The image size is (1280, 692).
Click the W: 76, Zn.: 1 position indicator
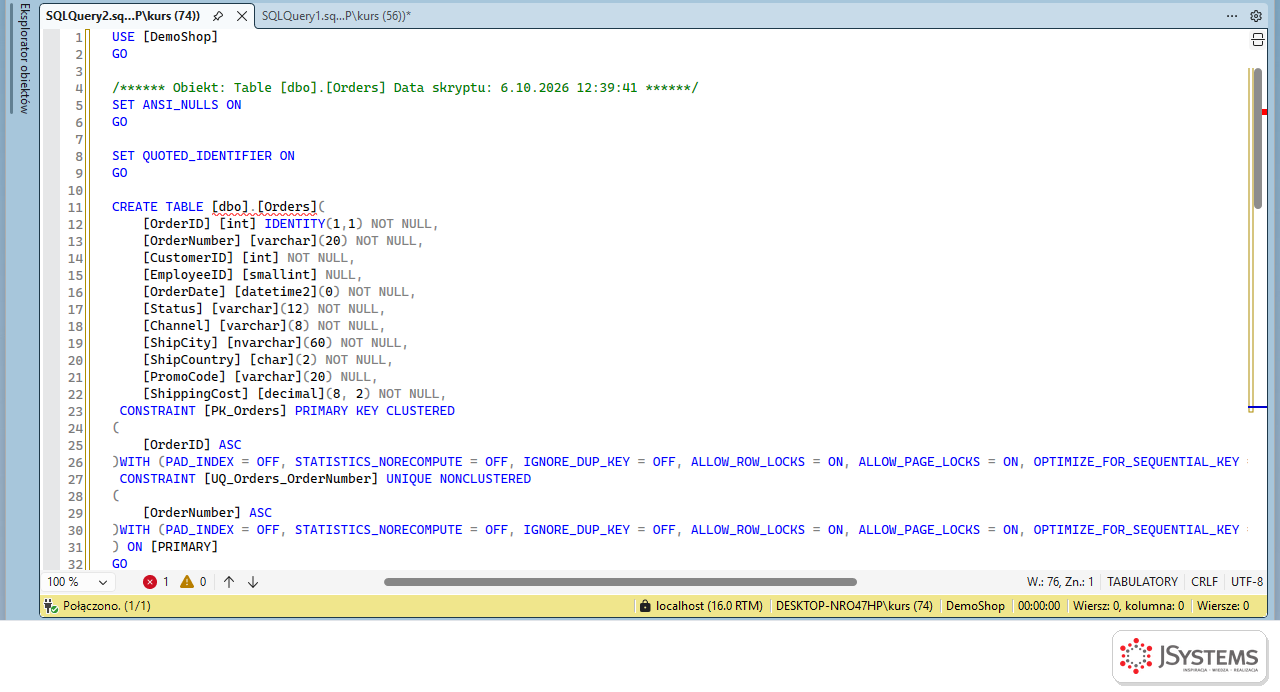click(1060, 581)
